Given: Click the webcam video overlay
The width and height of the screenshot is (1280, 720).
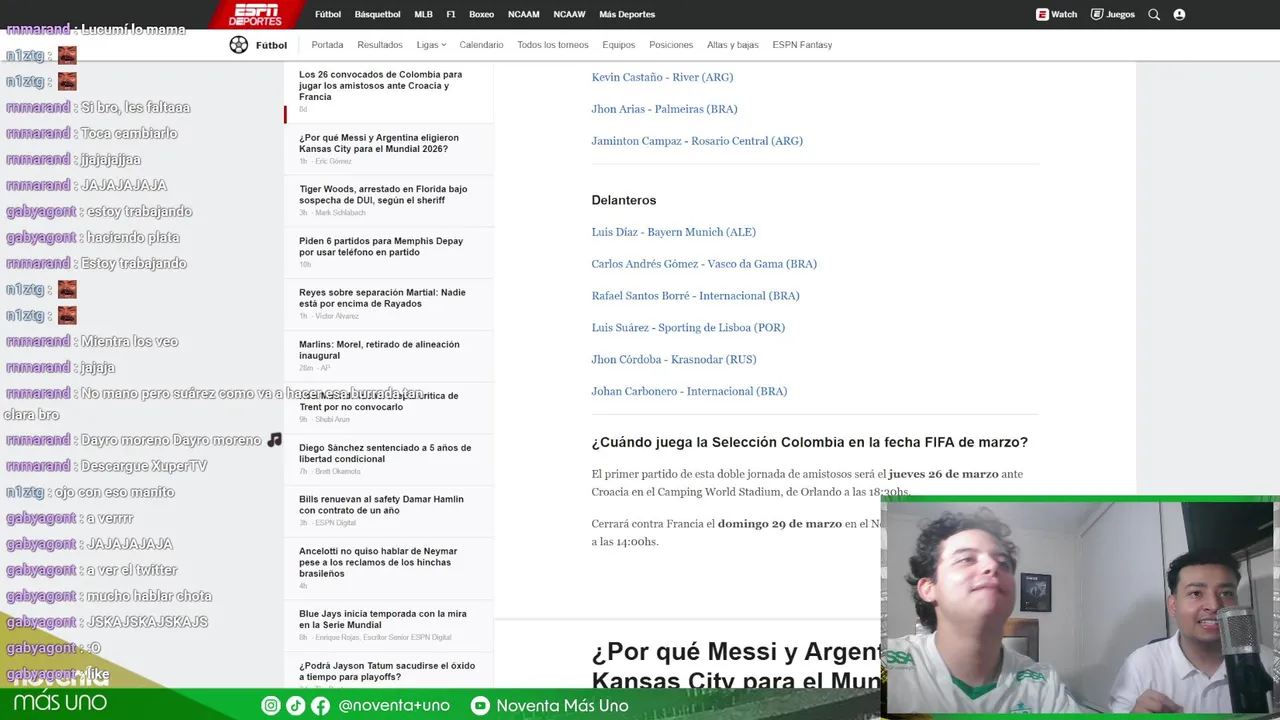Looking at the screenshot, I should [1080, 607].
